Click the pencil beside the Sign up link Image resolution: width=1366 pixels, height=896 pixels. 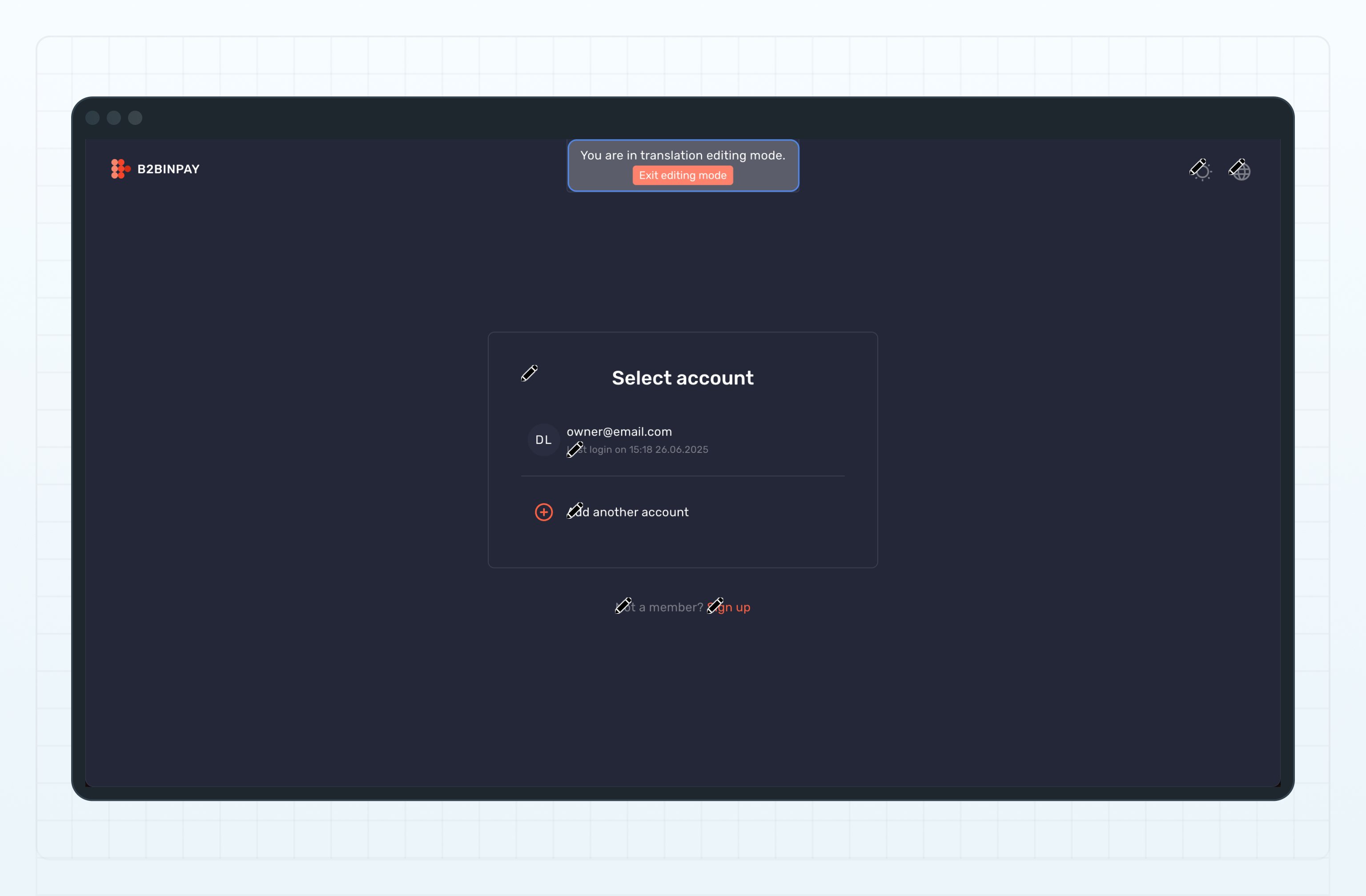coord(715,605)
